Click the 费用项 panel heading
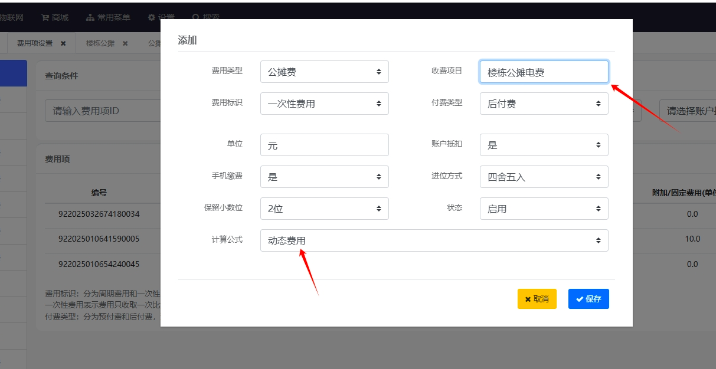 pyautogui.click(x=57, y=159)
